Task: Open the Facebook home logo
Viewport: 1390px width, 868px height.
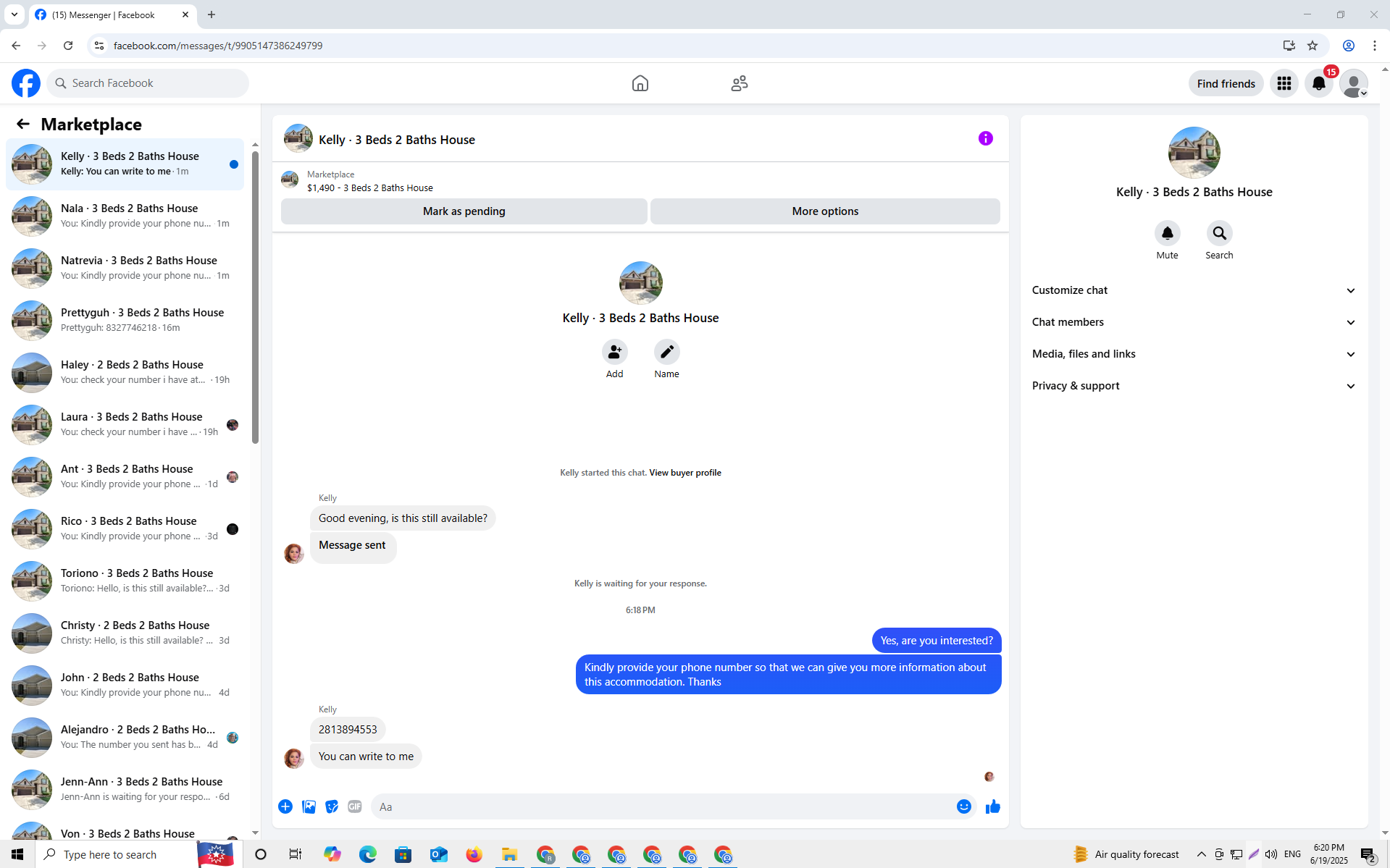Action: (26, 83)
